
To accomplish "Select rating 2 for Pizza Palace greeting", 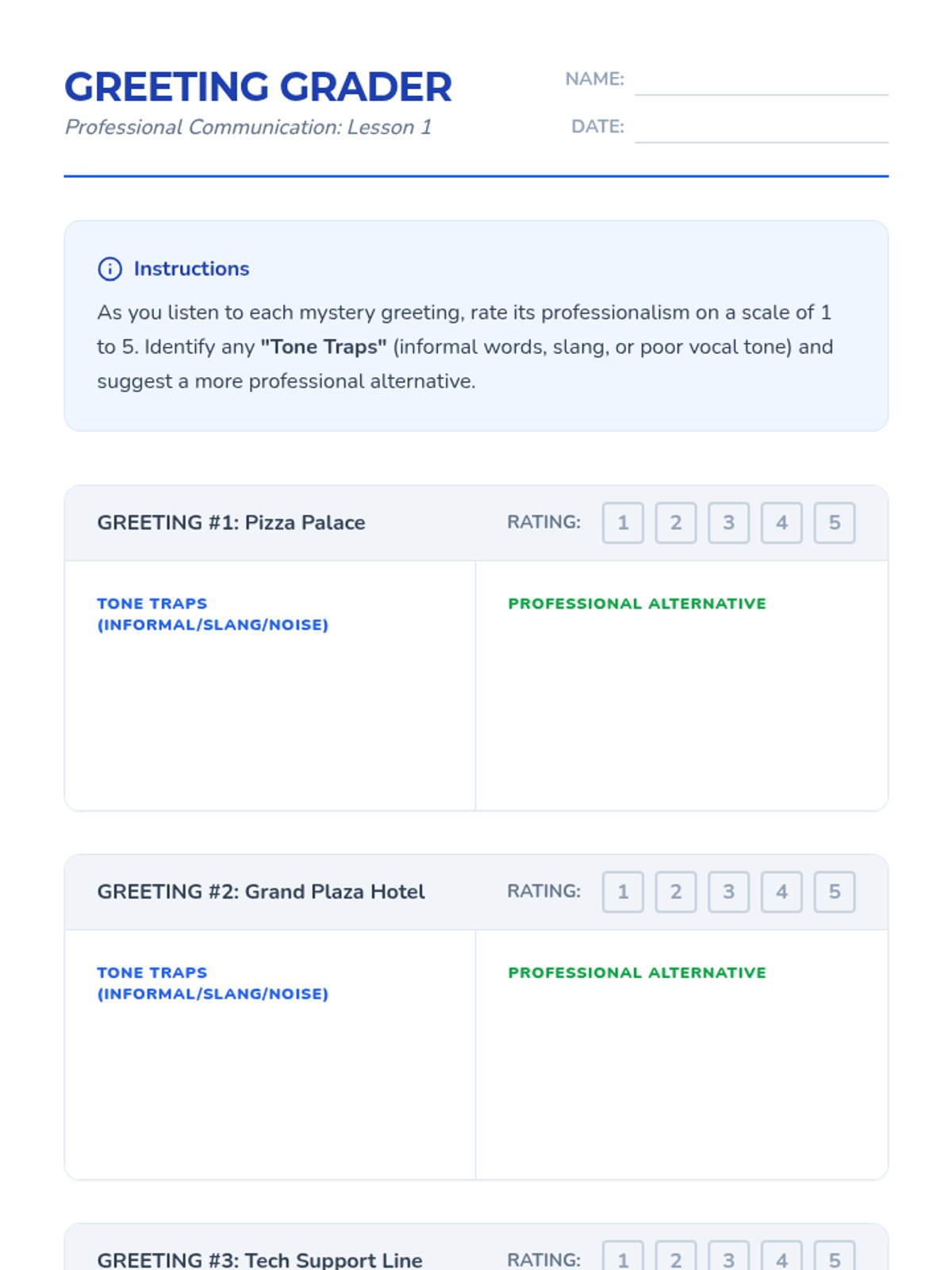I will coord(676,522).
